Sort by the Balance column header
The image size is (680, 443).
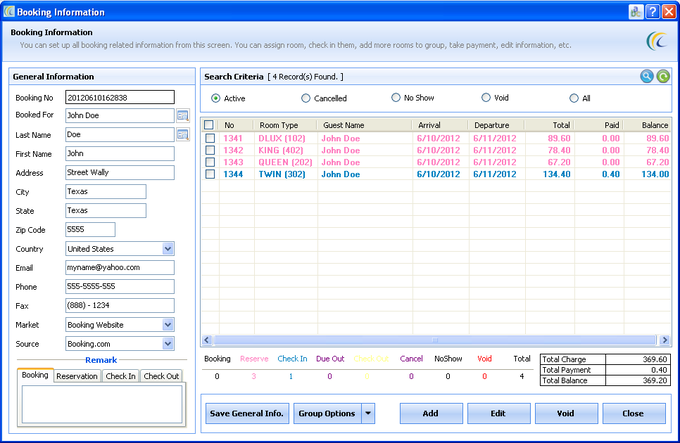(647, 125)
